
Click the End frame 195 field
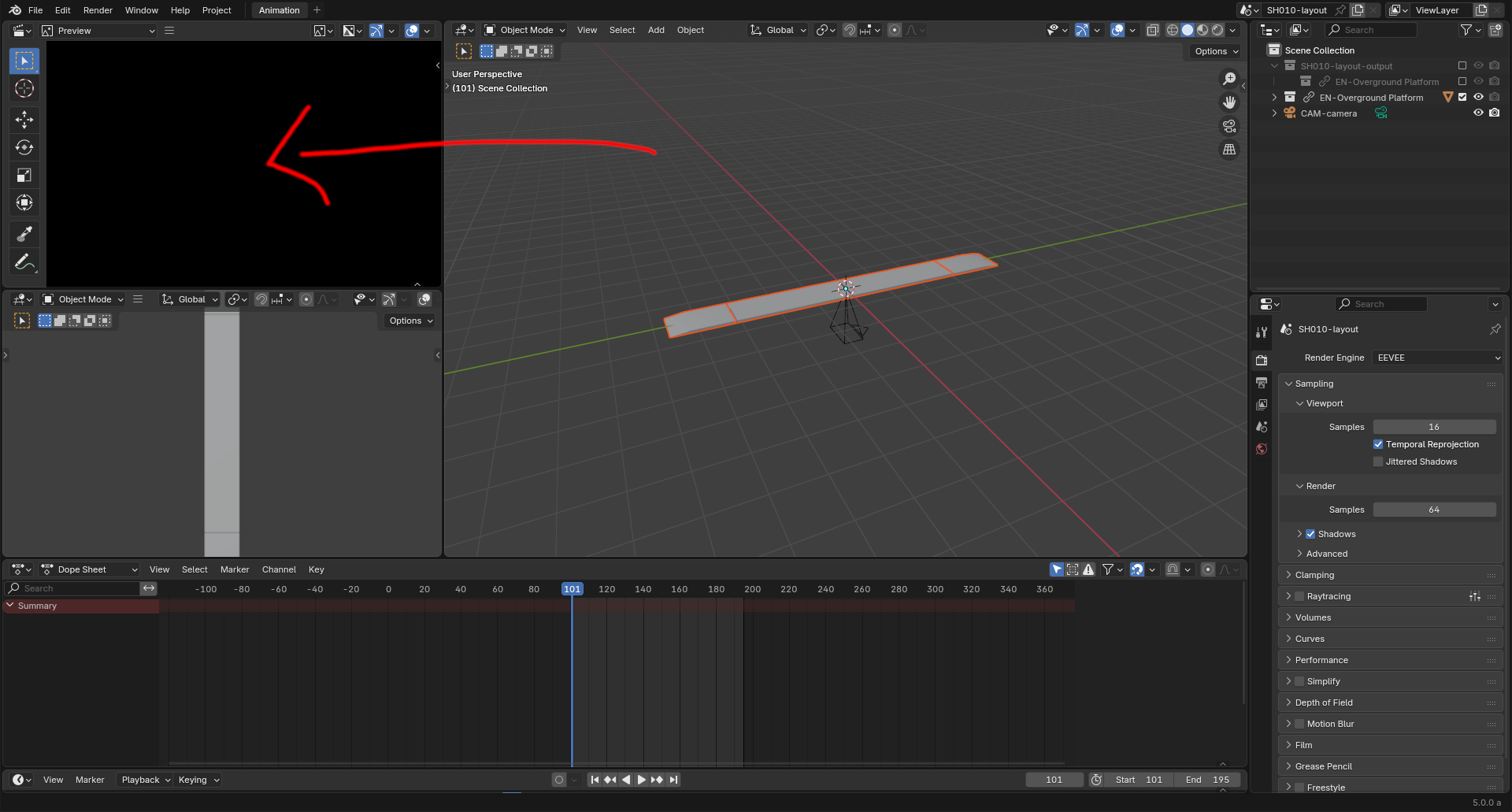[1207, 780]
